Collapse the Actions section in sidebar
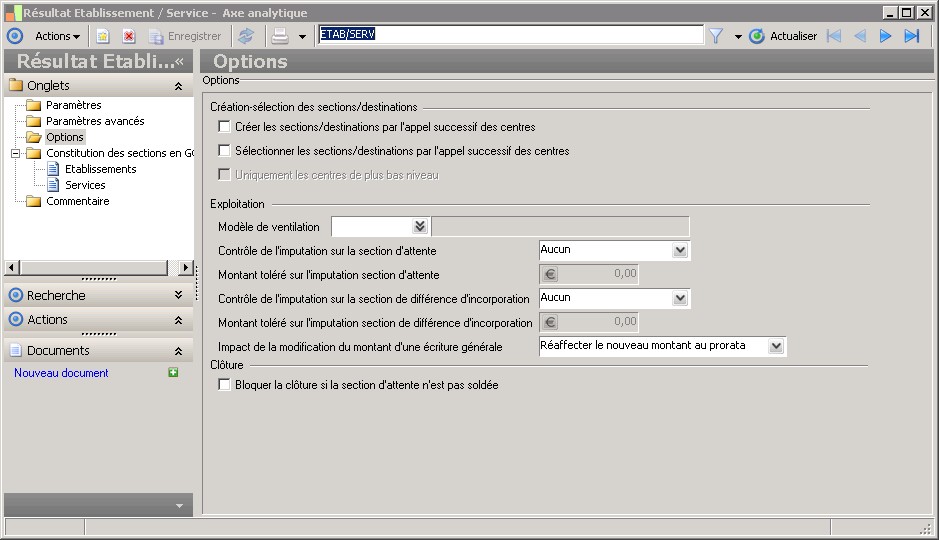The height and width of the screenshot is (540, 939). click(x=178, y=320)
